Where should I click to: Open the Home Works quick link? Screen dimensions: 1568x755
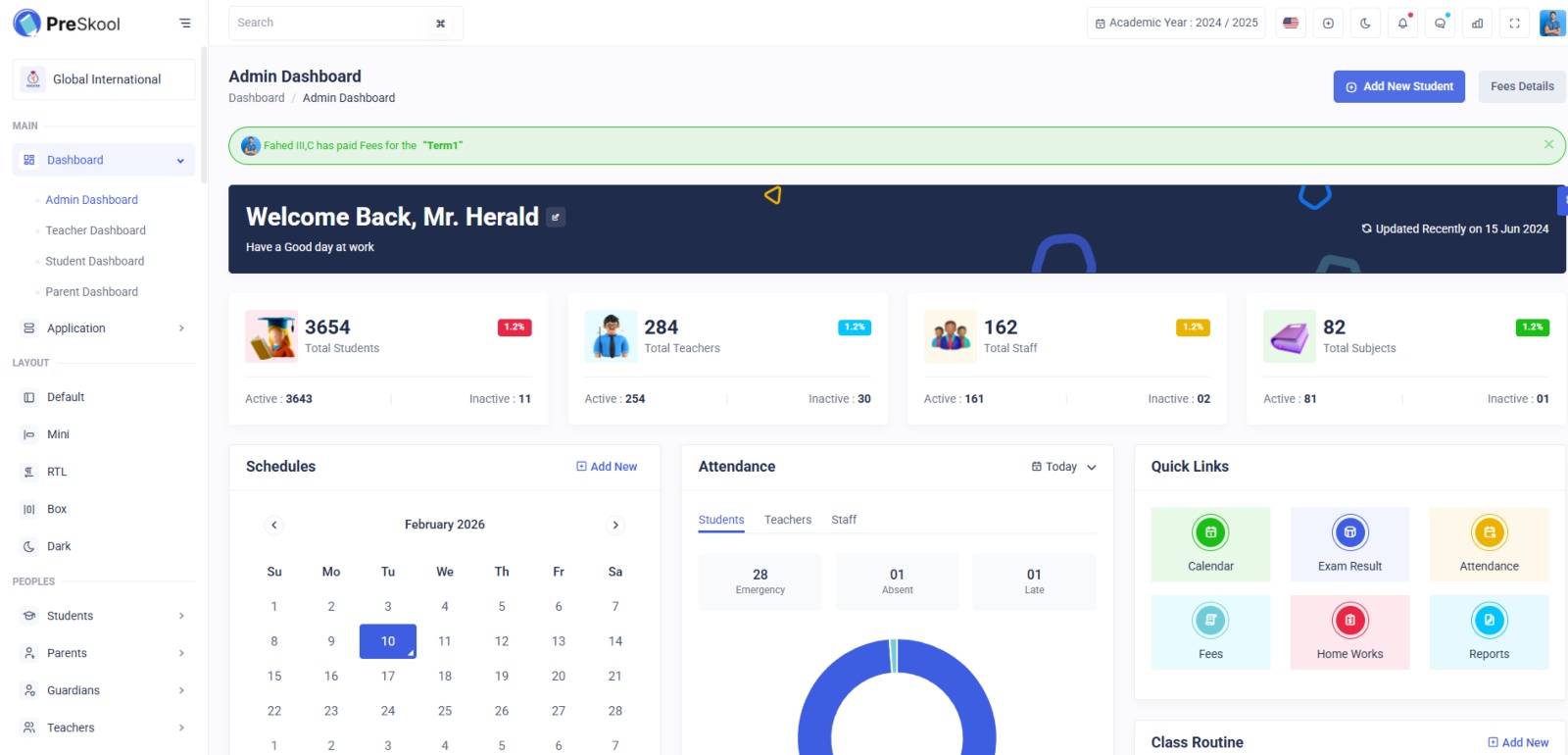[1349, 632]
